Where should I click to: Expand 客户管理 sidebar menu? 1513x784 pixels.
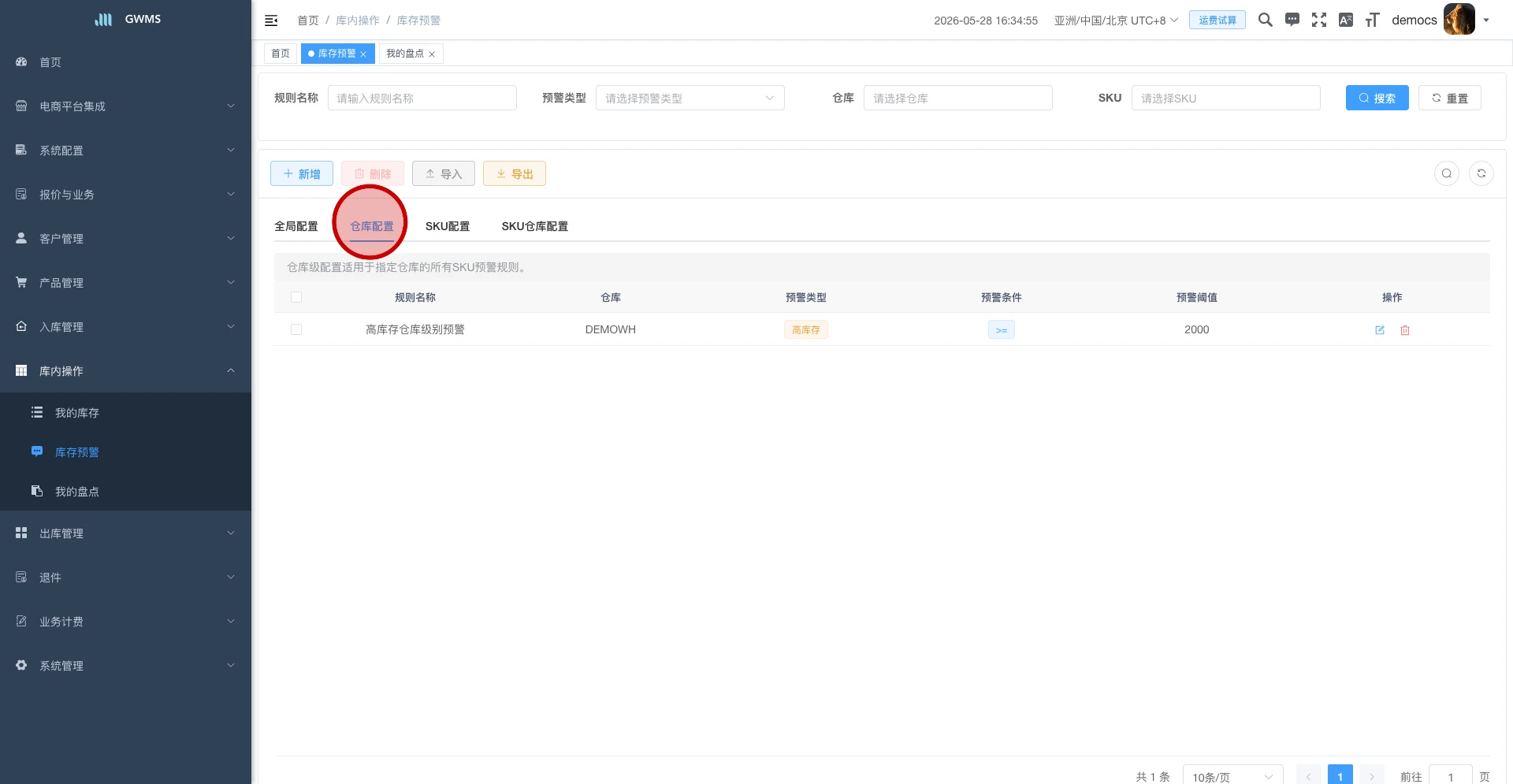(x=125, y=239)
